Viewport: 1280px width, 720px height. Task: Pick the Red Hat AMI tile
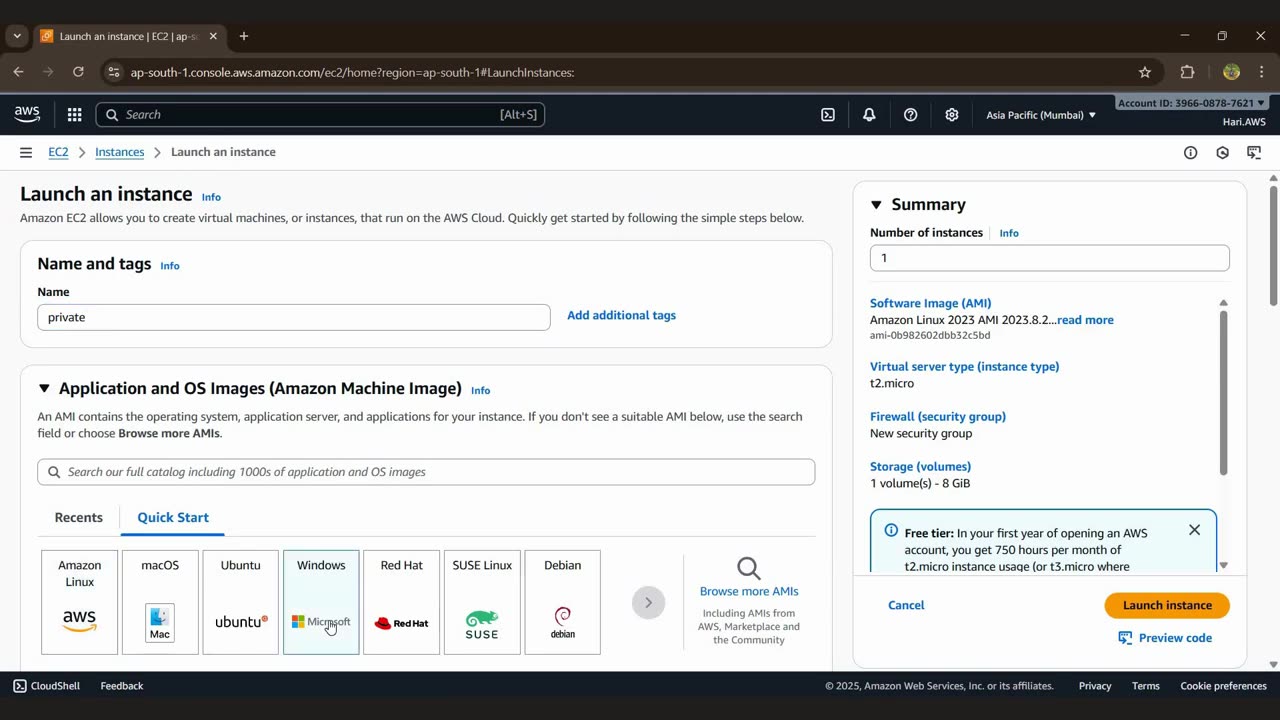402,602
